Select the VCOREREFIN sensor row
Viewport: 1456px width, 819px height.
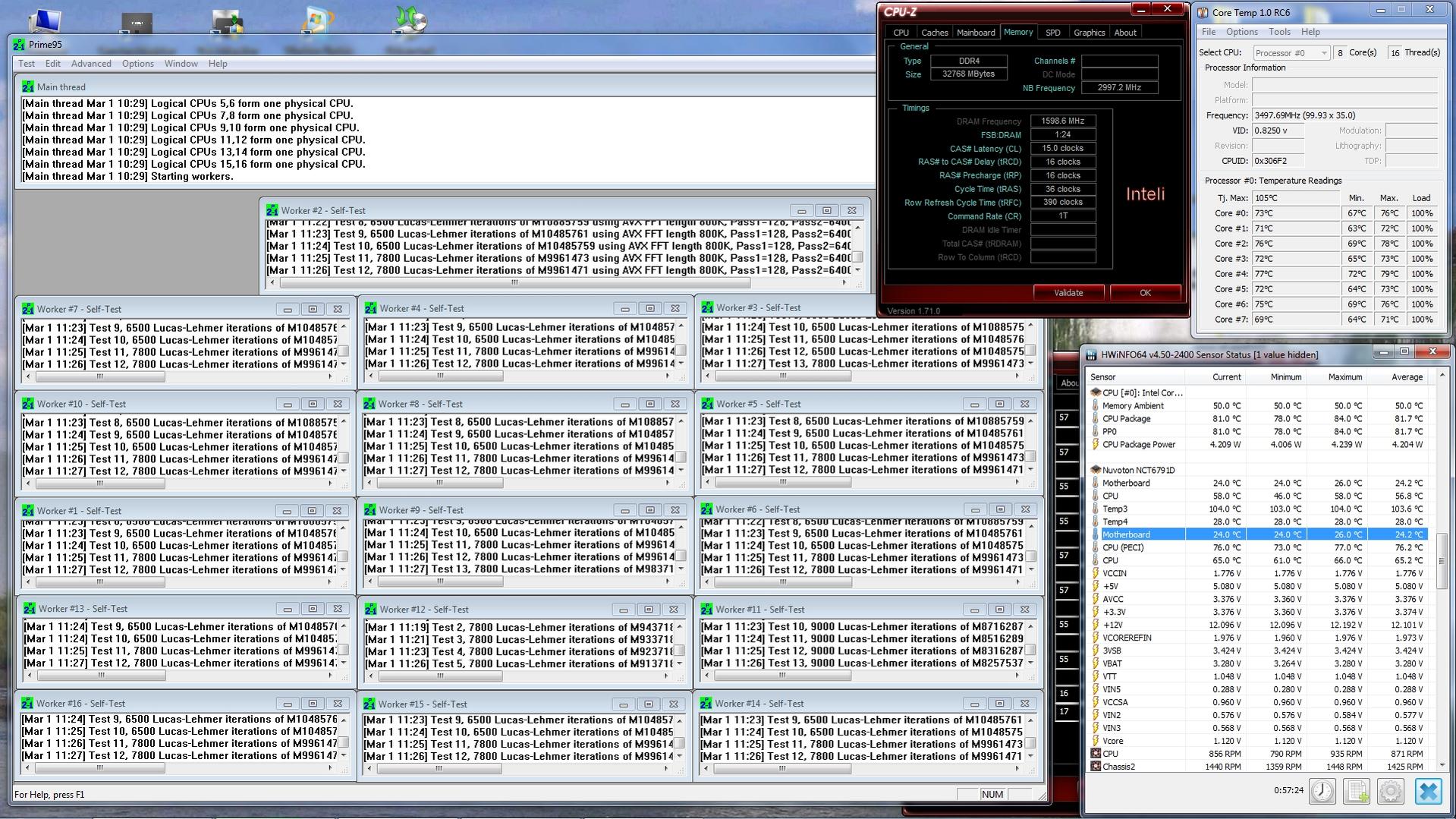tap(1257, 638)
